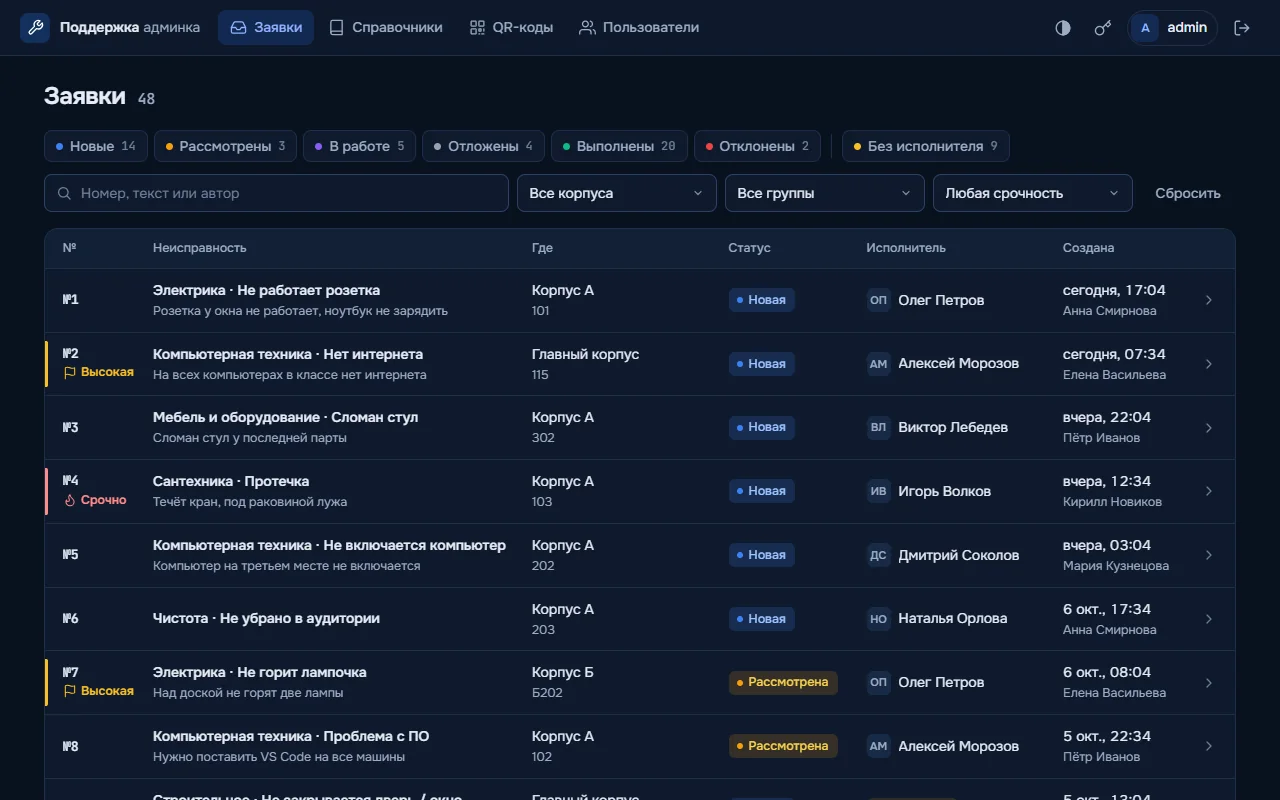
Task: Switch to the QR-коды tab
Action: (511, 28)
